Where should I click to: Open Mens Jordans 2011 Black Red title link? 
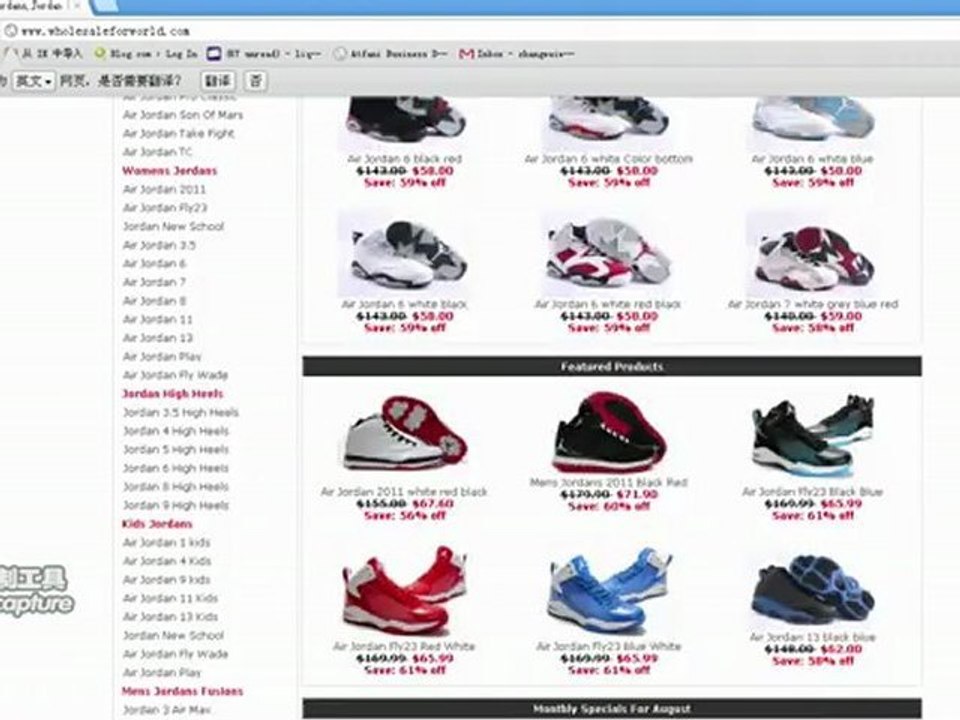pyautogui.click(x=609, y=482)
